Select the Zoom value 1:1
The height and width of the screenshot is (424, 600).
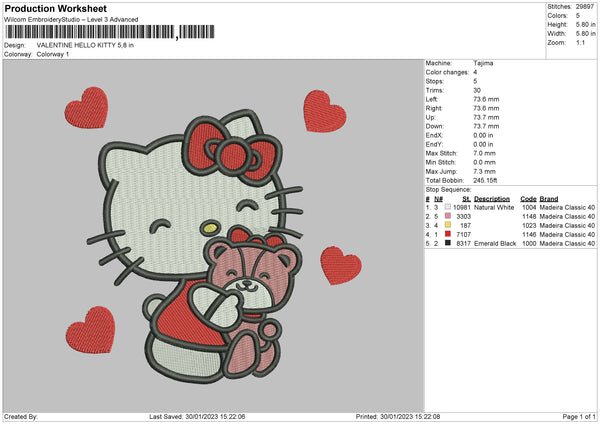point(580,42)
